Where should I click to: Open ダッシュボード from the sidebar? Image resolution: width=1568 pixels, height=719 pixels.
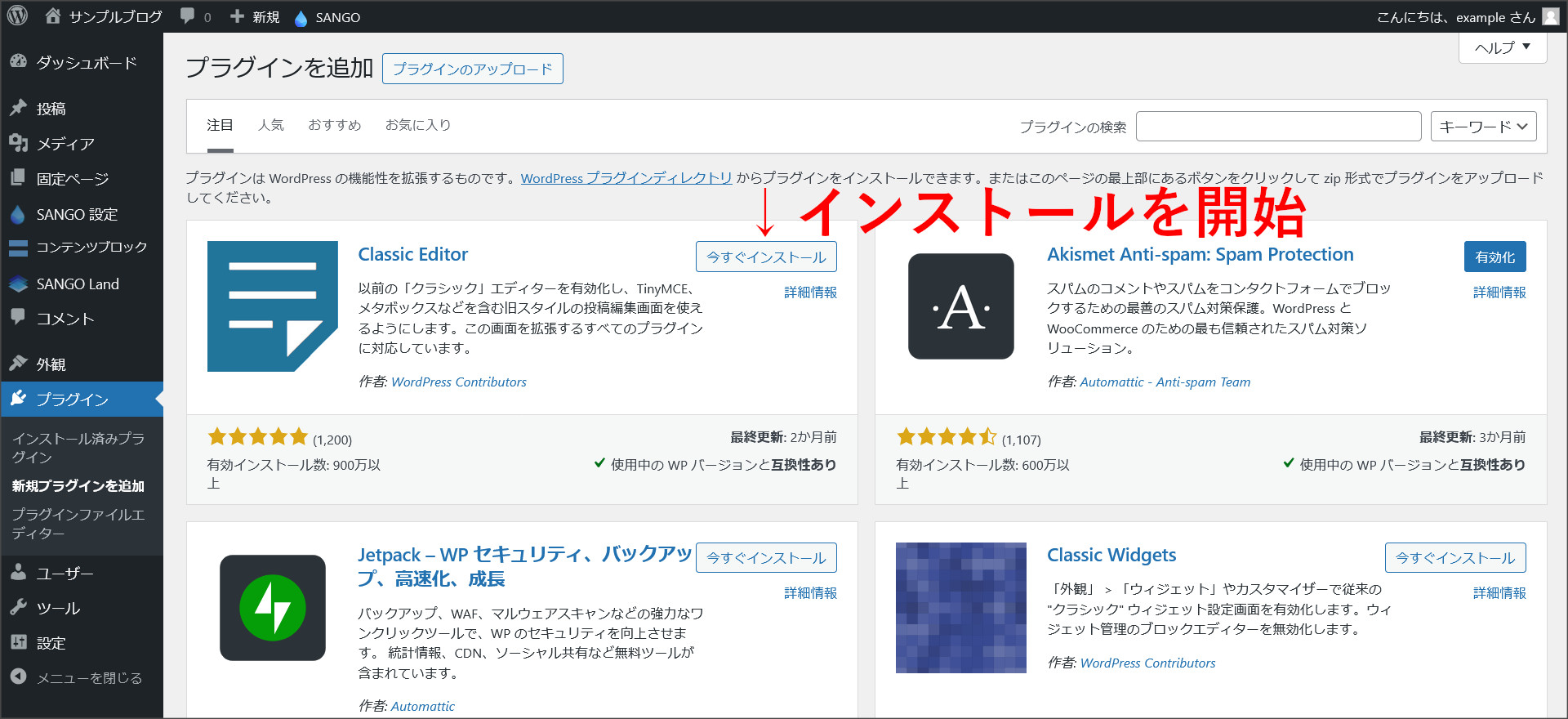click(86, 63)
